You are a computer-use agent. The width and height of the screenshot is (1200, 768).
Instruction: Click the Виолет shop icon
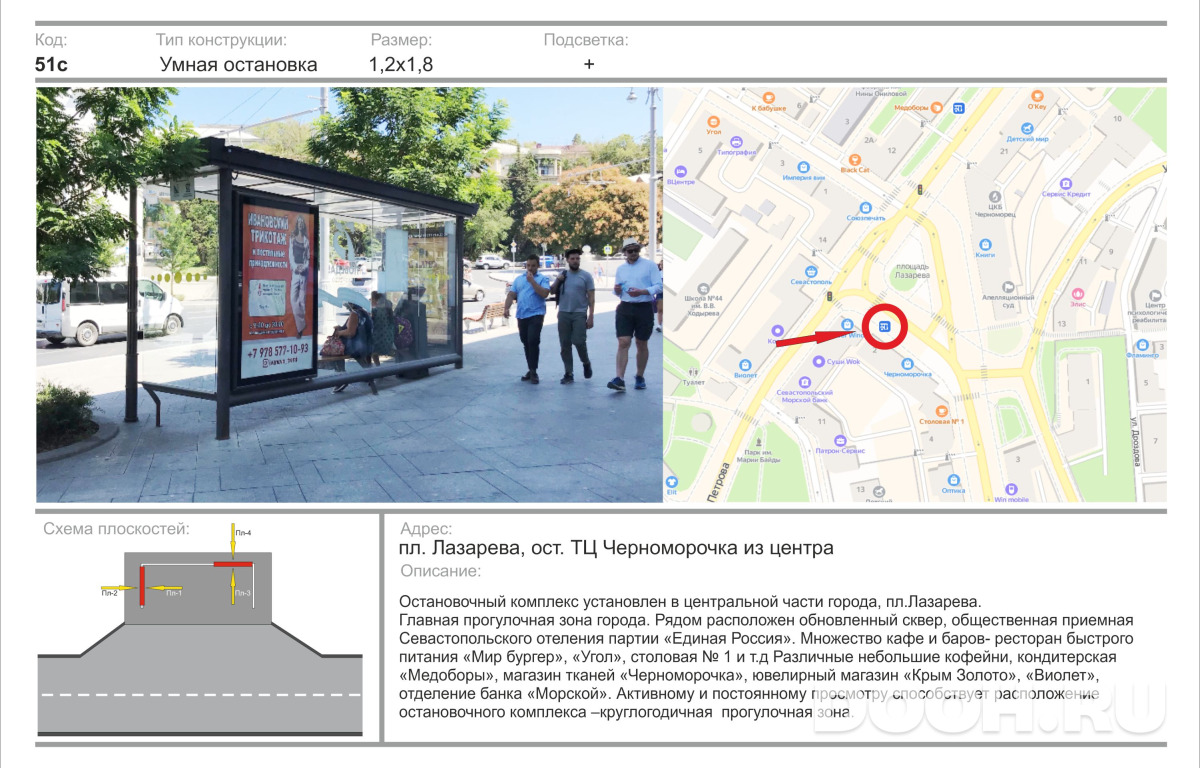(x=743, y=364)
